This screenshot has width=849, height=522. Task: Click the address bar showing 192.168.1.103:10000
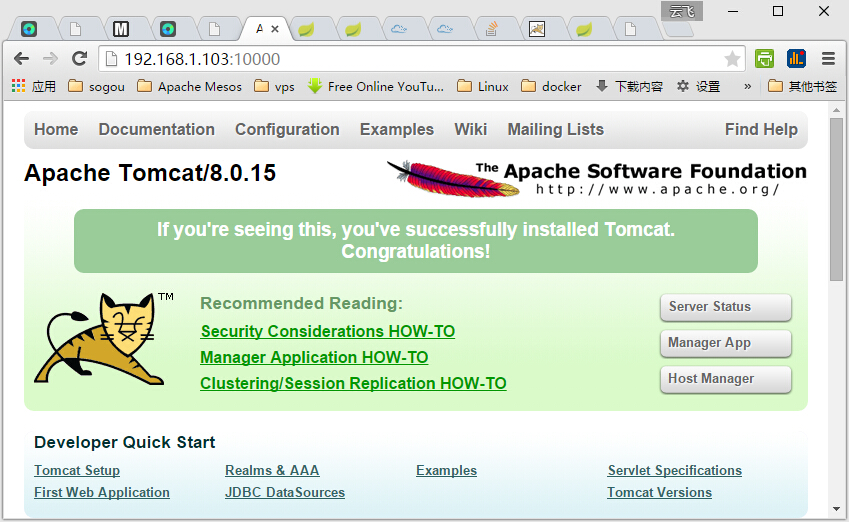pos(422,58)
